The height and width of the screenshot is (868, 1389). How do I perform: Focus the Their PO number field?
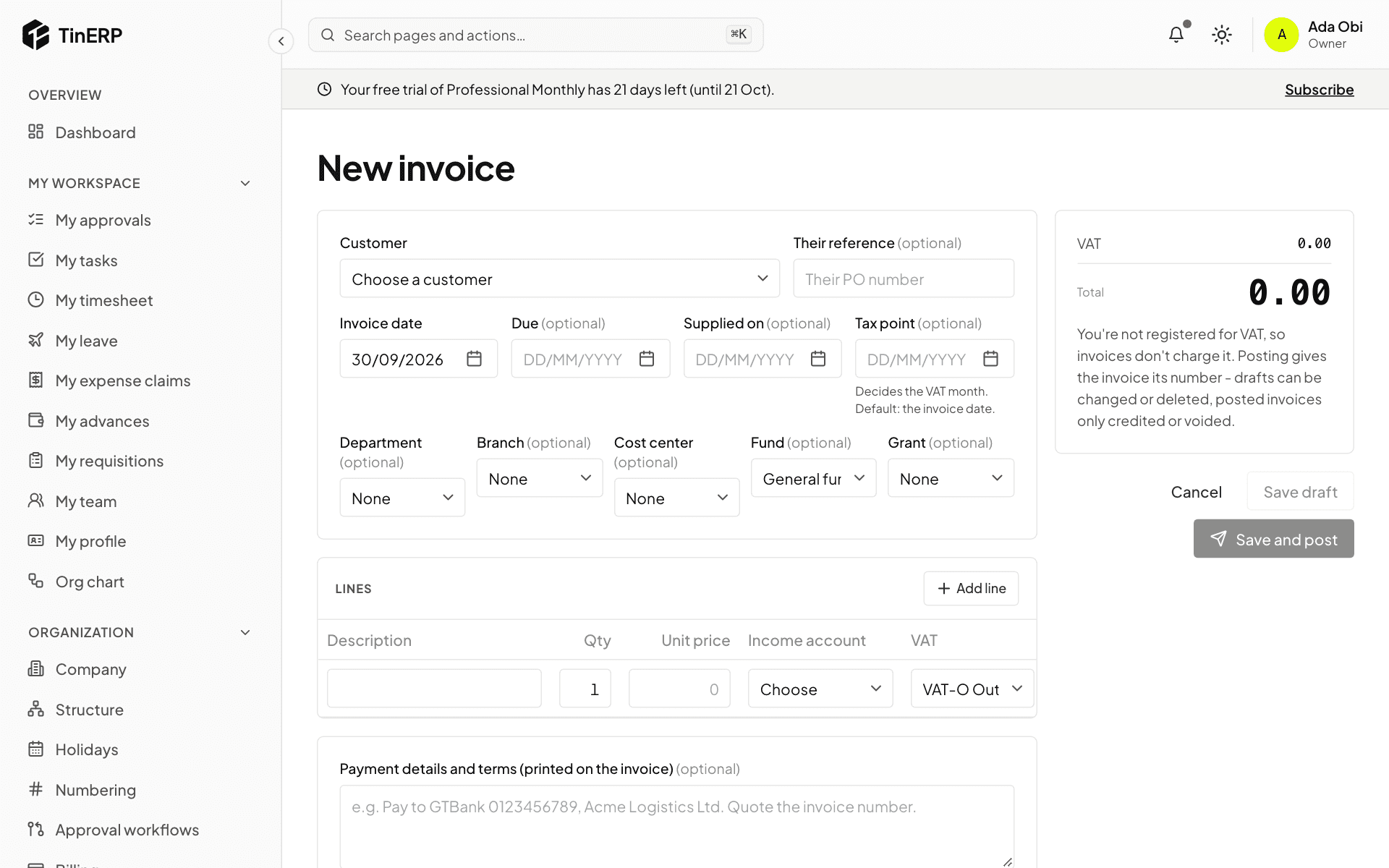904,278
